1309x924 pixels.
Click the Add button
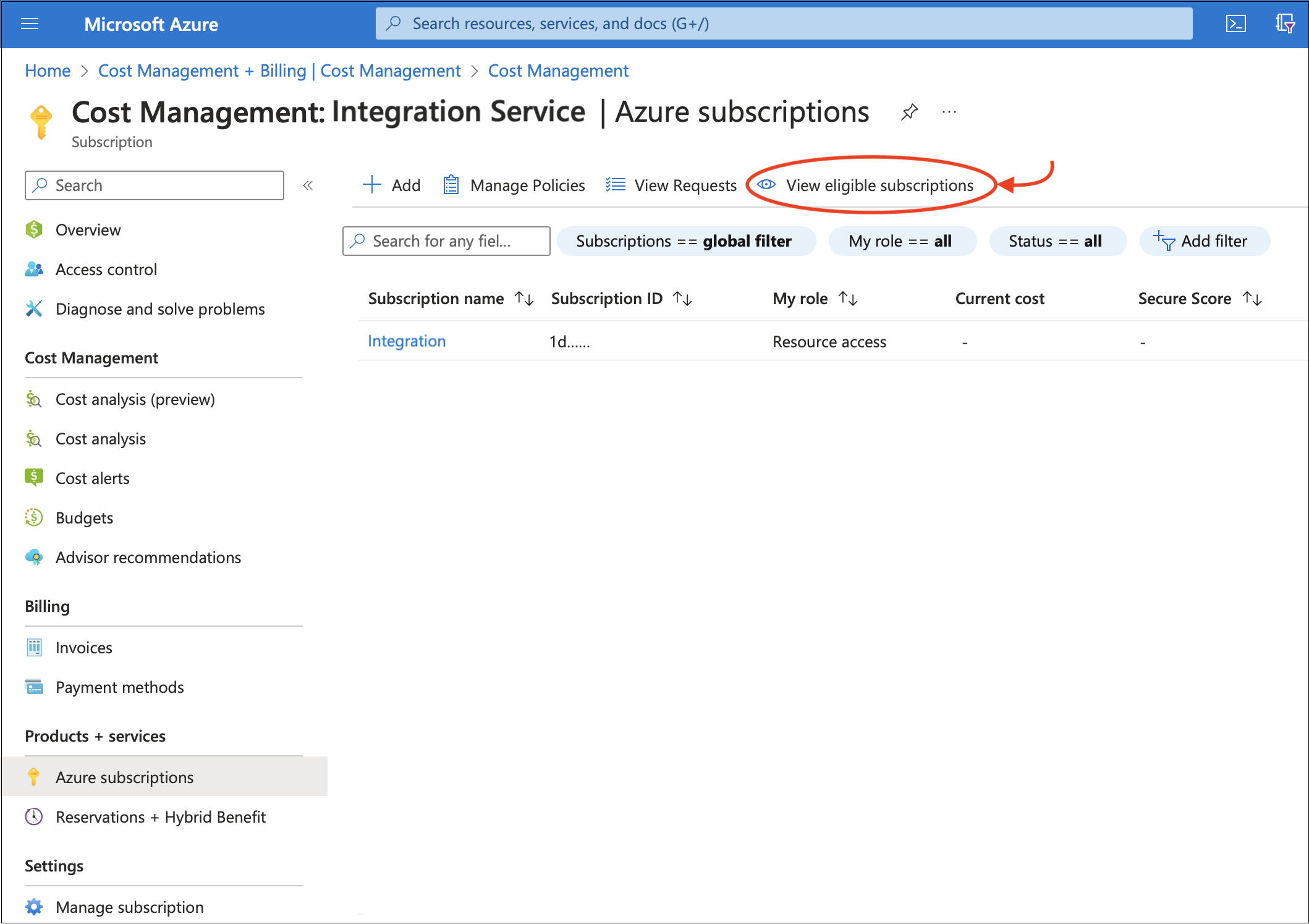[x=393, y=185]
